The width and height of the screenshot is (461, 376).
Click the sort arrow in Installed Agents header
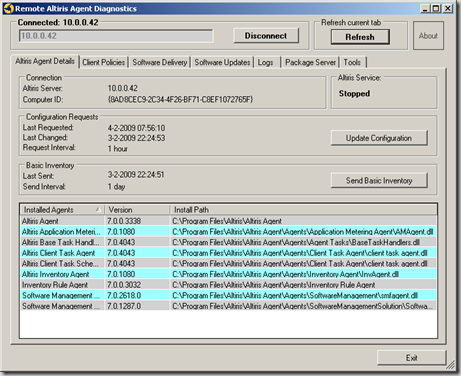[x=98, y=209]
